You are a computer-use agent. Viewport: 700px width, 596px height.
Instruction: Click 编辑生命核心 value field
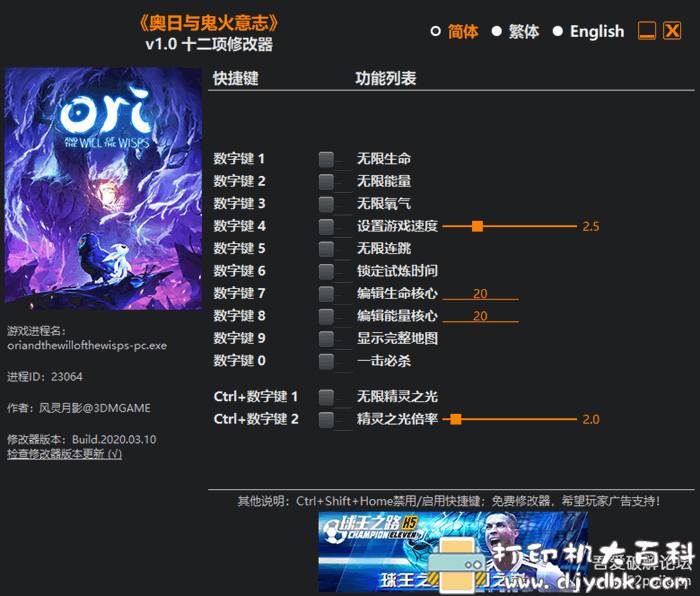480,294
